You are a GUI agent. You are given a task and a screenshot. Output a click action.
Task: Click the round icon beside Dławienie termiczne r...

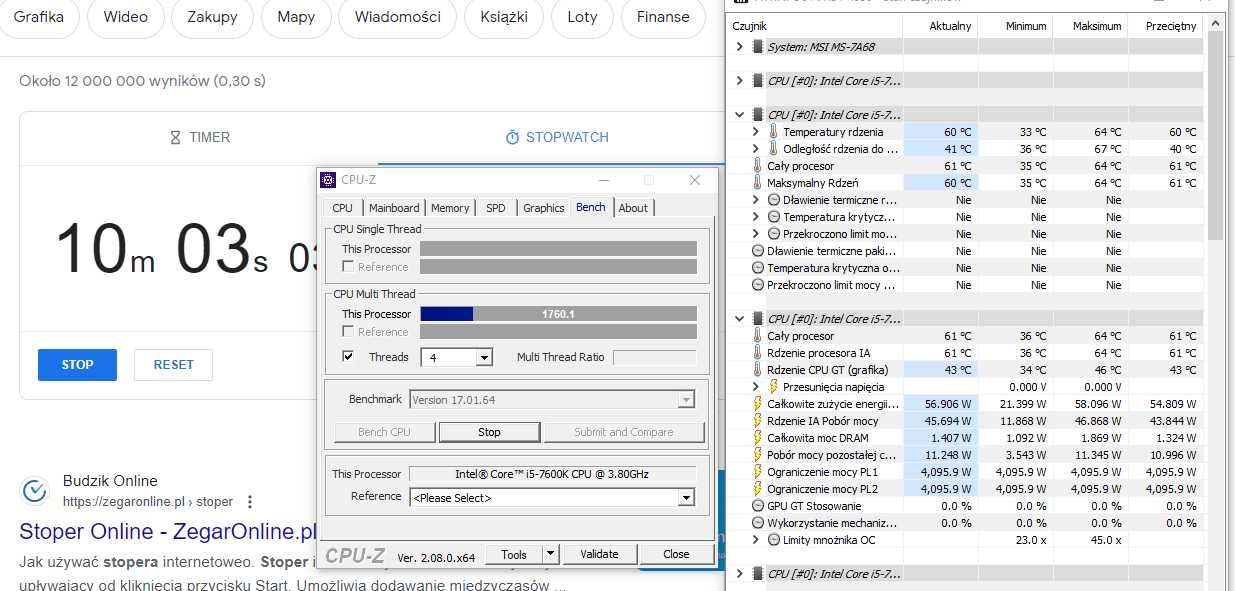tap(773, 200)
